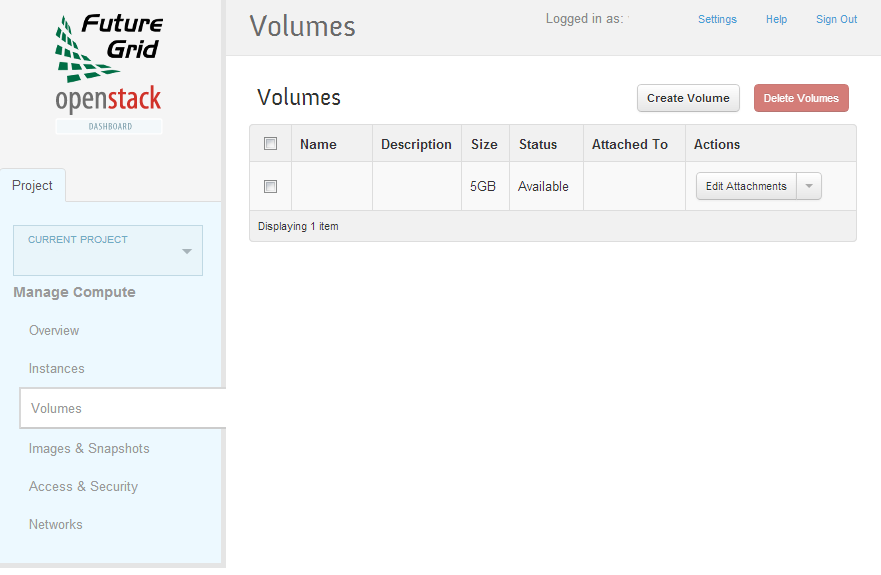Click the Sign Out link

pyautogui.click(x=837, y=19)
